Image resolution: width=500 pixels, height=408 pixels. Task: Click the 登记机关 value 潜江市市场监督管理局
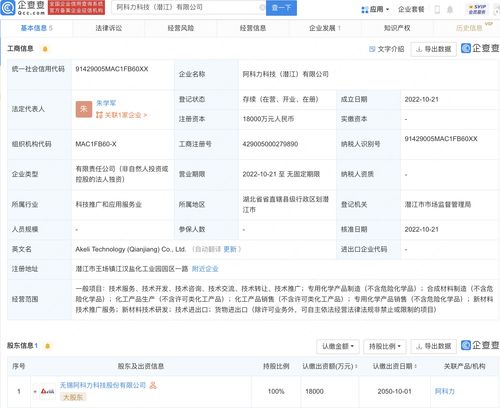click(x=438, y=204)
